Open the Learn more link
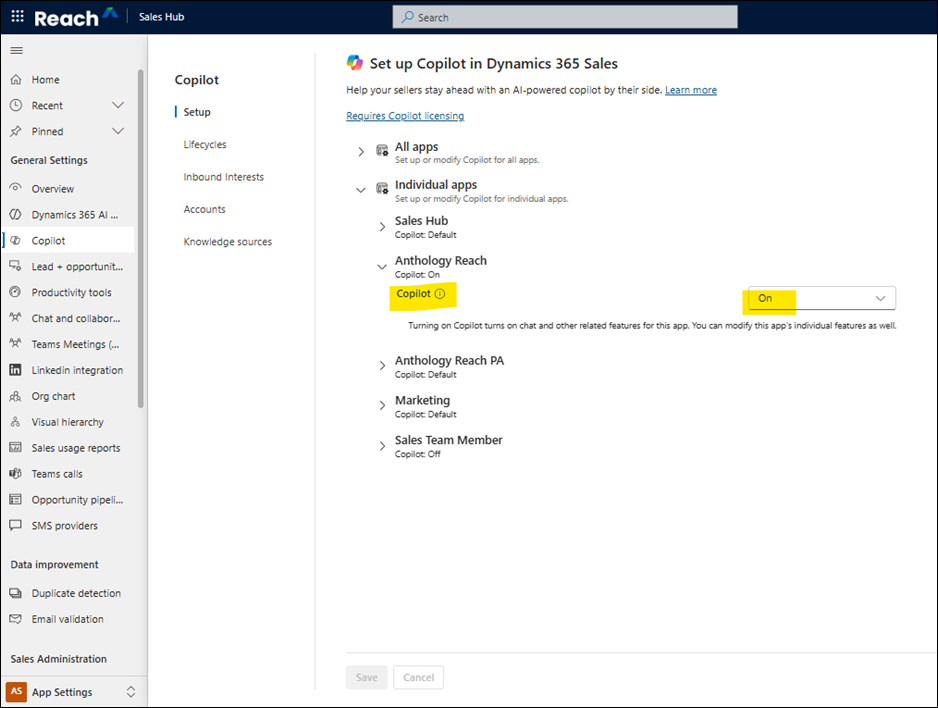The height and width of the screenshot is (708, 938). (x=690, y=90)
